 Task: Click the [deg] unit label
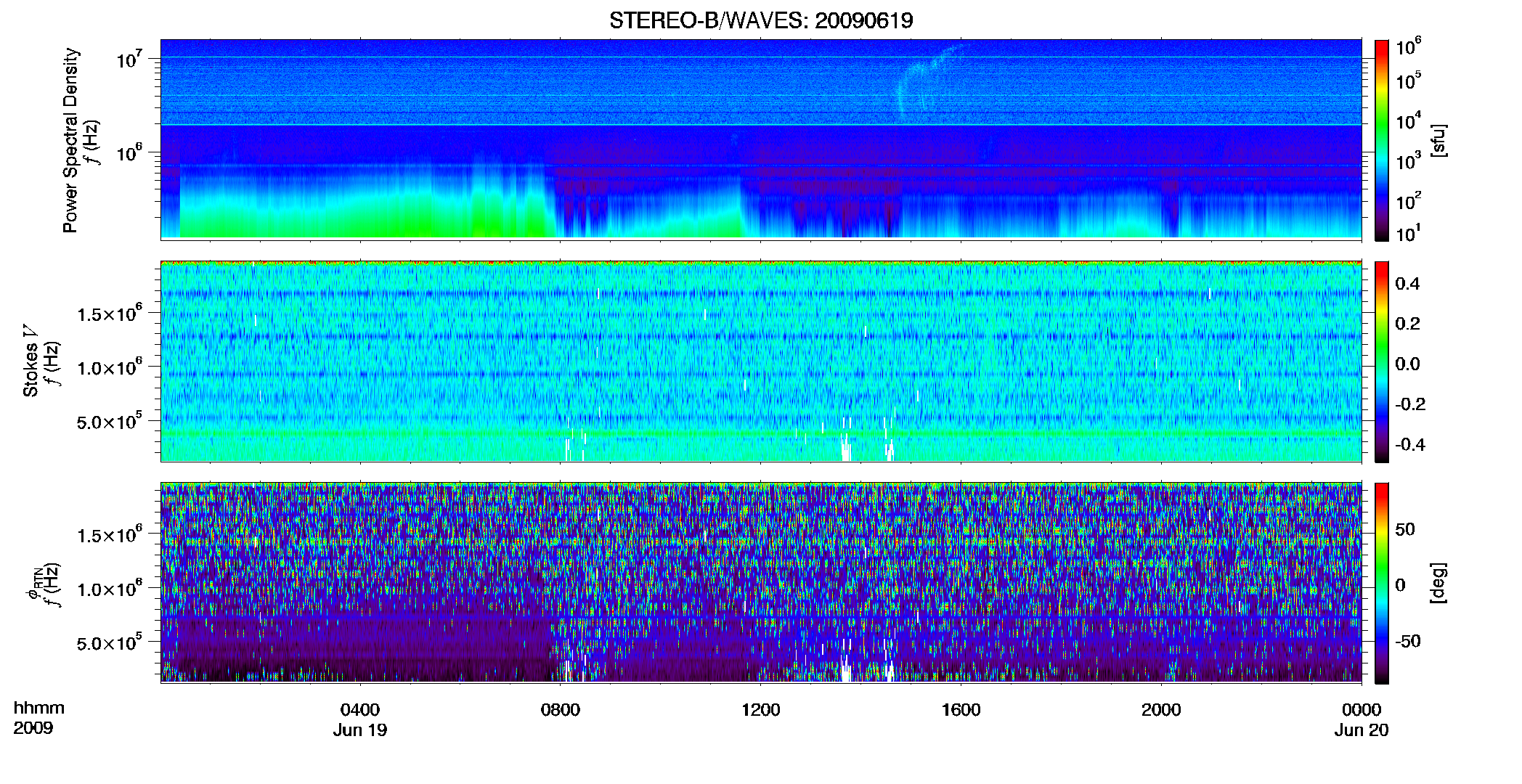(1438, 583)
